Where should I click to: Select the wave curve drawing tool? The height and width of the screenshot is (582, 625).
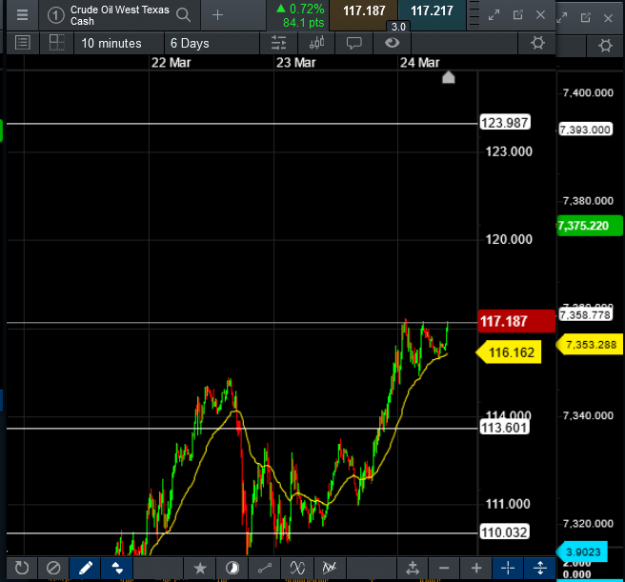pyautogui.click(x=297, y=568)
